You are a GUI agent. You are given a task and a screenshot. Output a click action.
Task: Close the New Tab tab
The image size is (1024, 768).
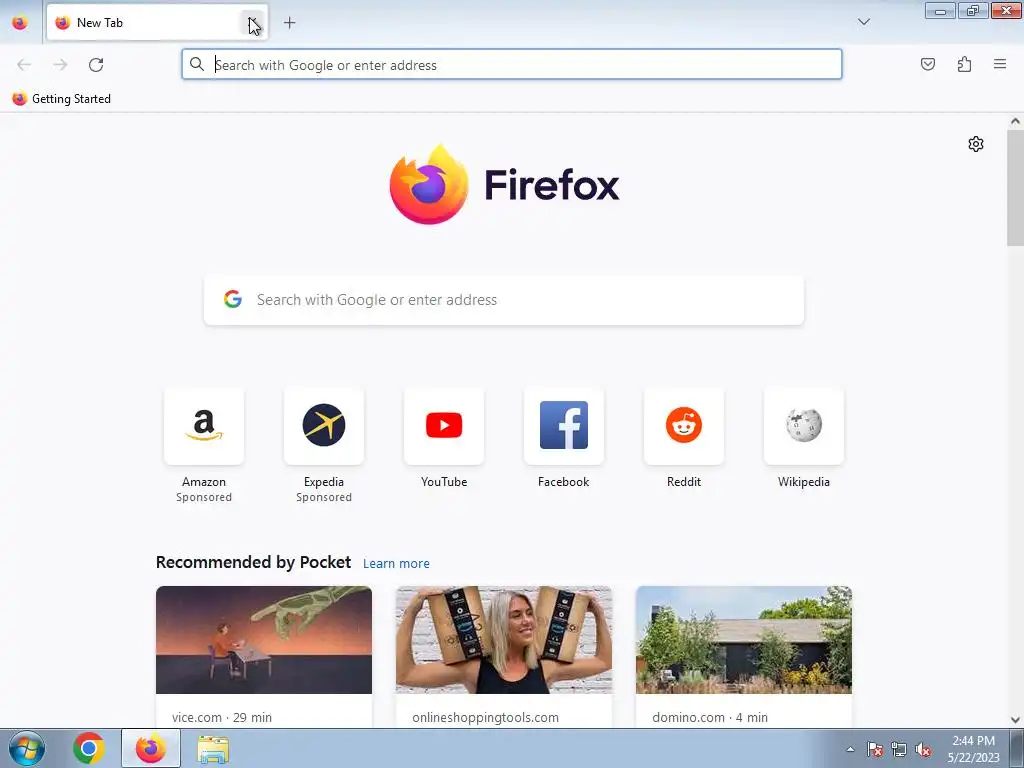[253, 23]
